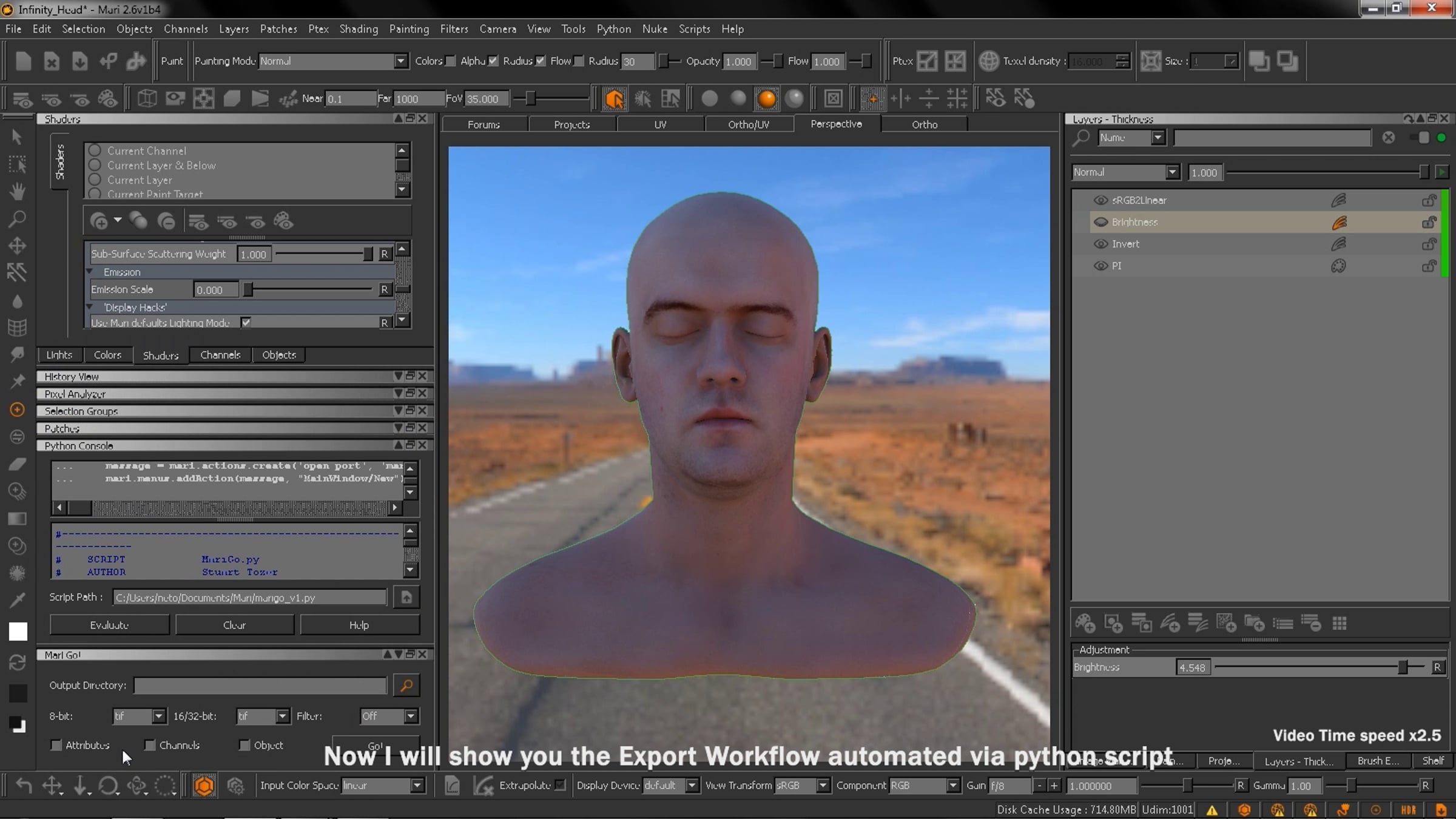Open the layer blend mode Normal dropdown
Screen dimensions: 1456x819
pos(1125,172)
